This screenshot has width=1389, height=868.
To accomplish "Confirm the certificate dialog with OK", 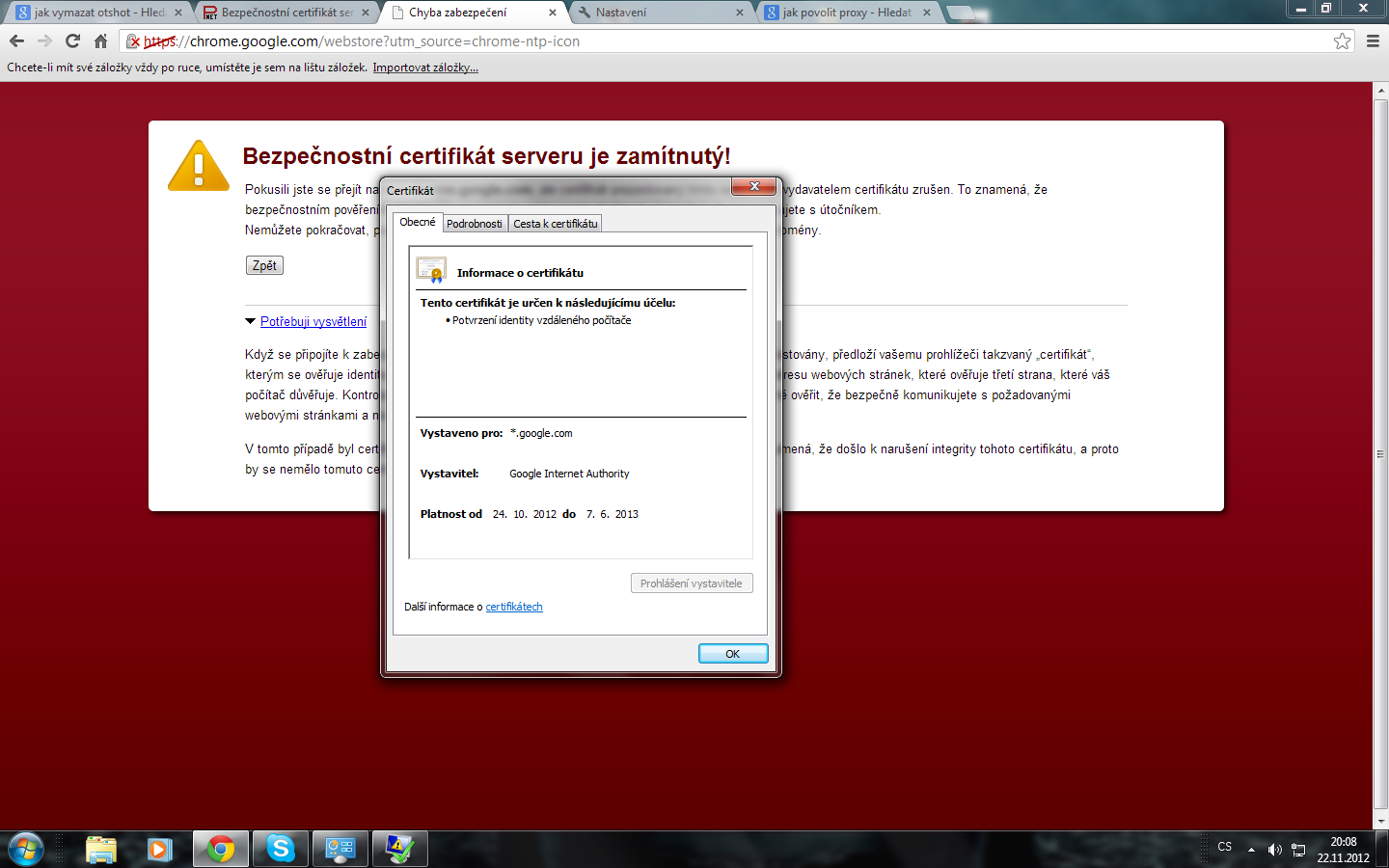I will 733,654.
